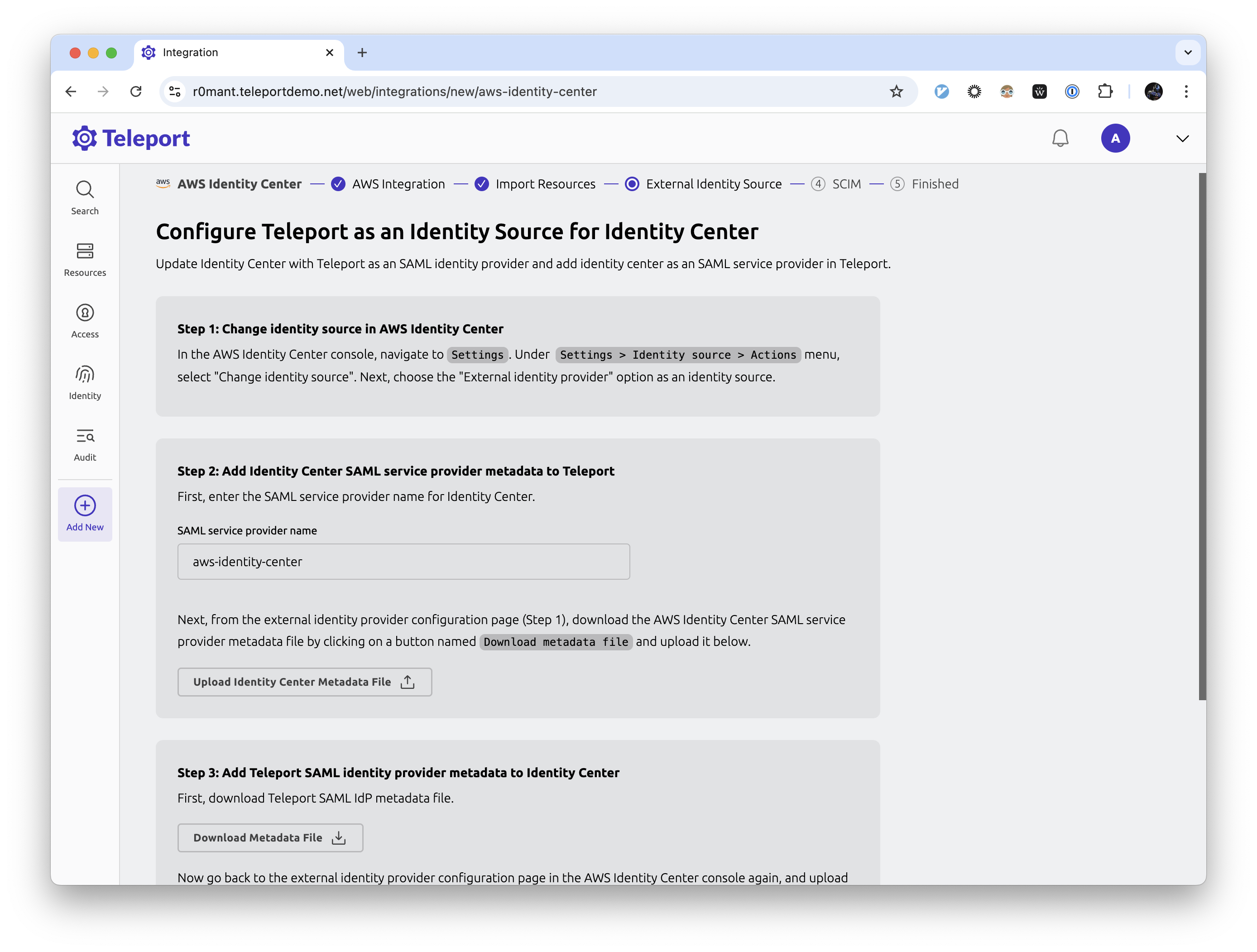Viewport: 1257px width, 952px height.
Task: Open the Identity sidebar section
Action: click(x=85, y=383)
